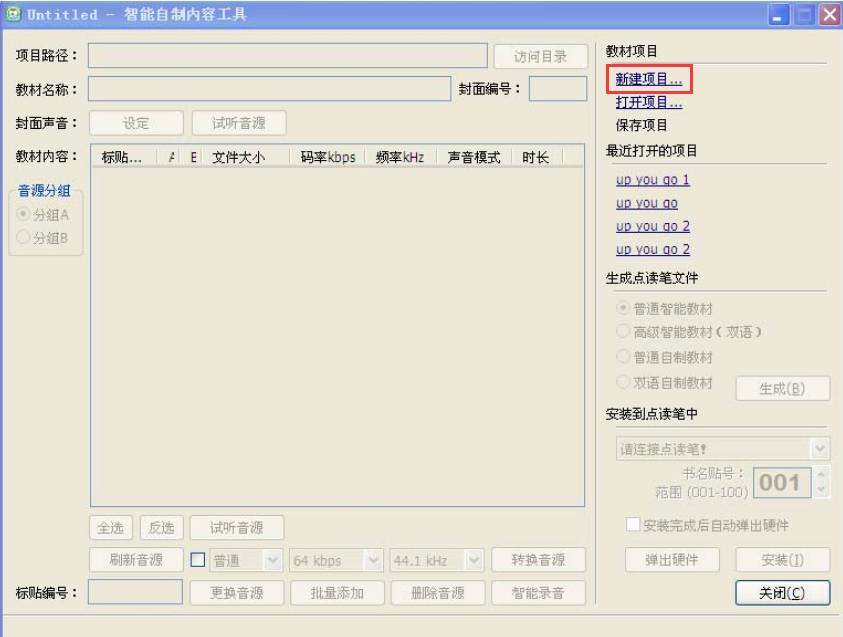Screen dimensions: 843x637
Task: Enable 安装完成后自动弹出硬件 checkbox
Action: click(632, 526)
